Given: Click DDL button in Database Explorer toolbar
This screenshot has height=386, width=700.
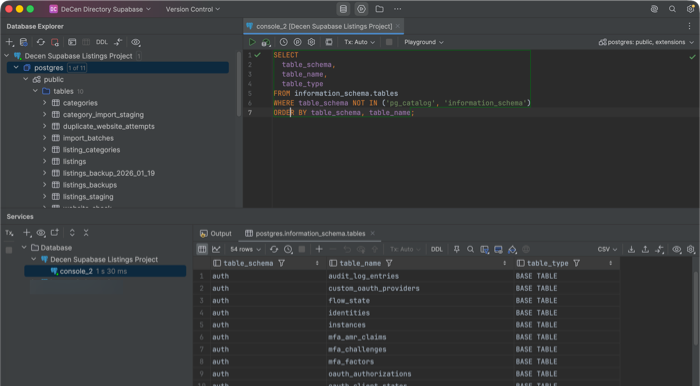Looking at the screenshot, I should 102,42.
